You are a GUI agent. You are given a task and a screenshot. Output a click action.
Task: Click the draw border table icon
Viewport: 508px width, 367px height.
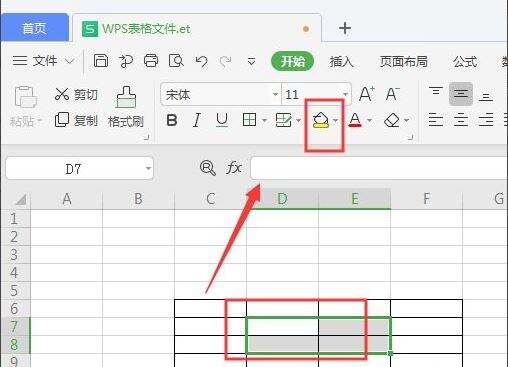(284, 120)
